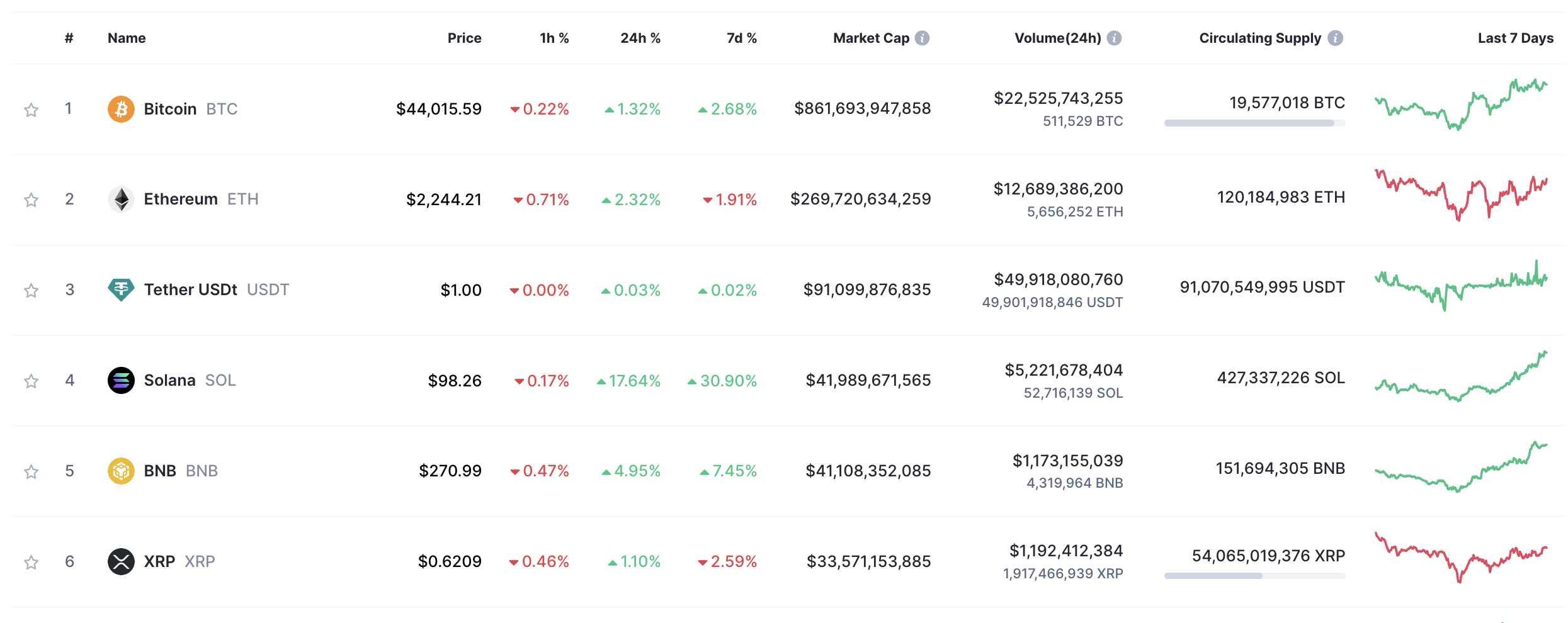
Task: Star Bitcoin to add to watchlist
Action: [x=31, y=110]
